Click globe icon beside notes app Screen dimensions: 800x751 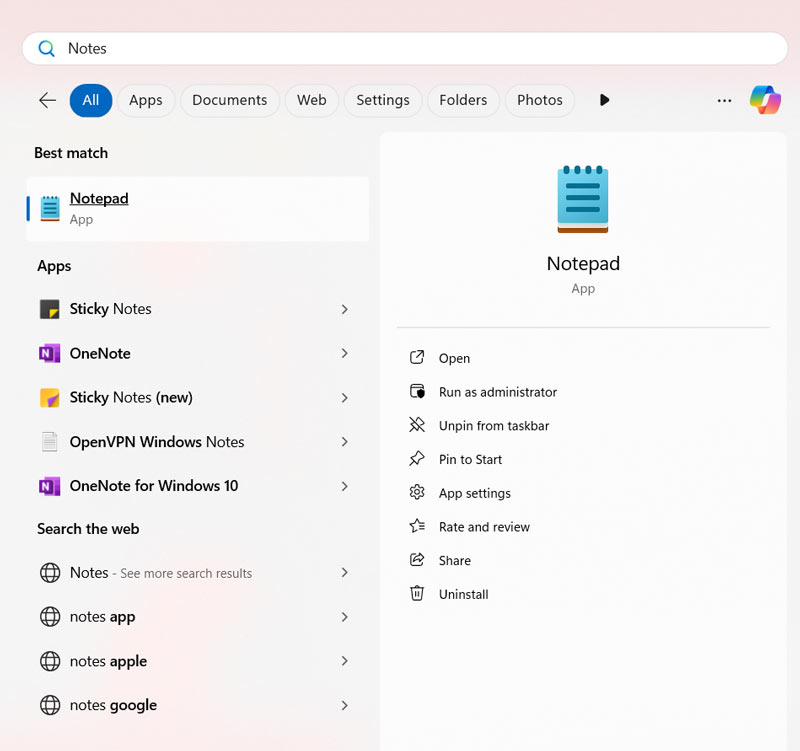(50, 617)
